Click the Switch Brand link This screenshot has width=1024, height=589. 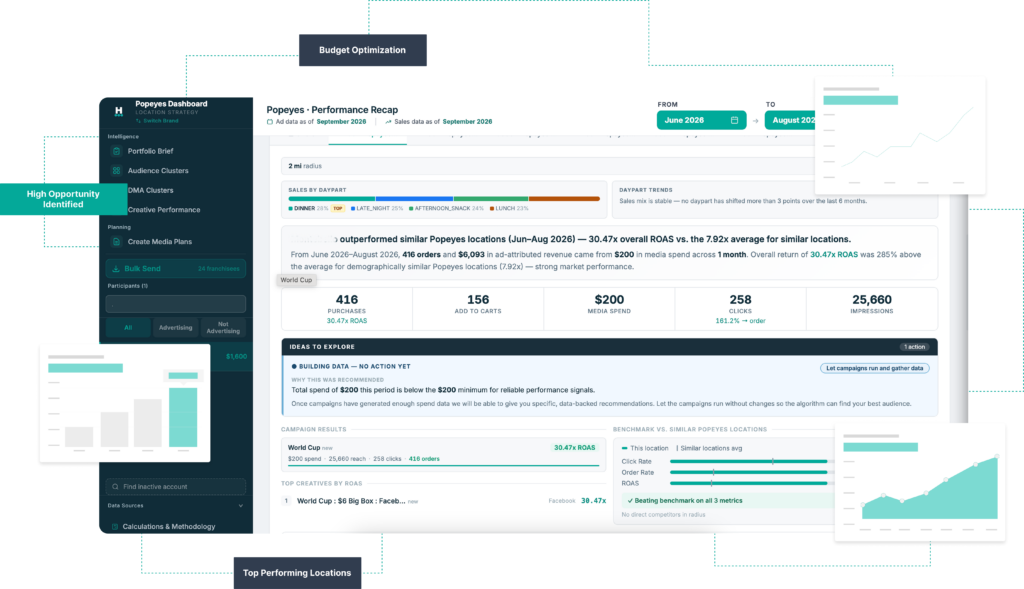(161, 121)
